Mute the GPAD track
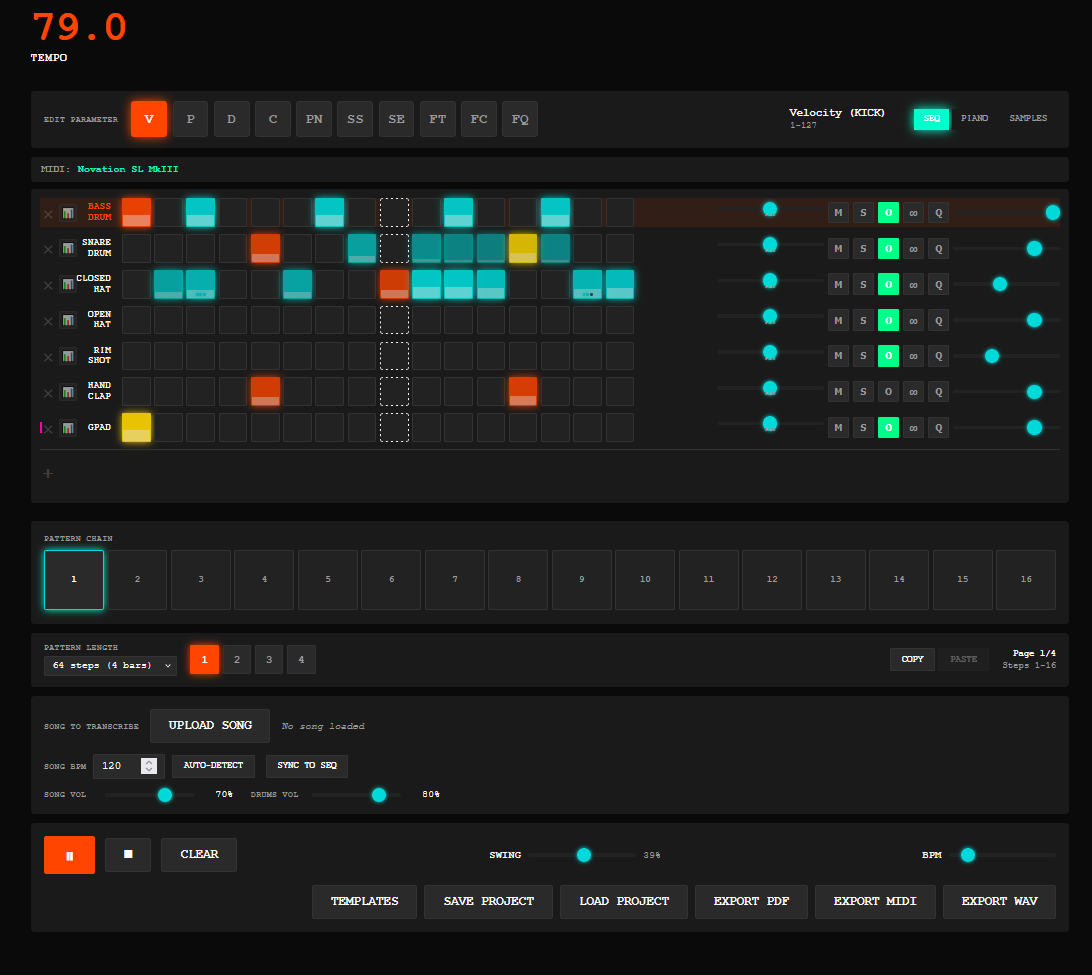Viewport: 1092px width, 975px height. click(x=838, y=428)
